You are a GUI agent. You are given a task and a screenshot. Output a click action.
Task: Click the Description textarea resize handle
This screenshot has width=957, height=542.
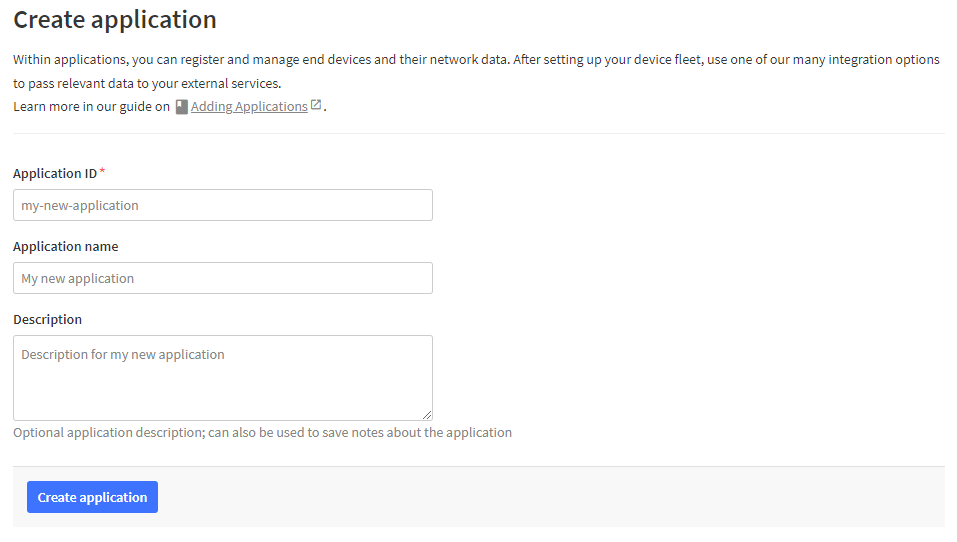coord(427,415)
